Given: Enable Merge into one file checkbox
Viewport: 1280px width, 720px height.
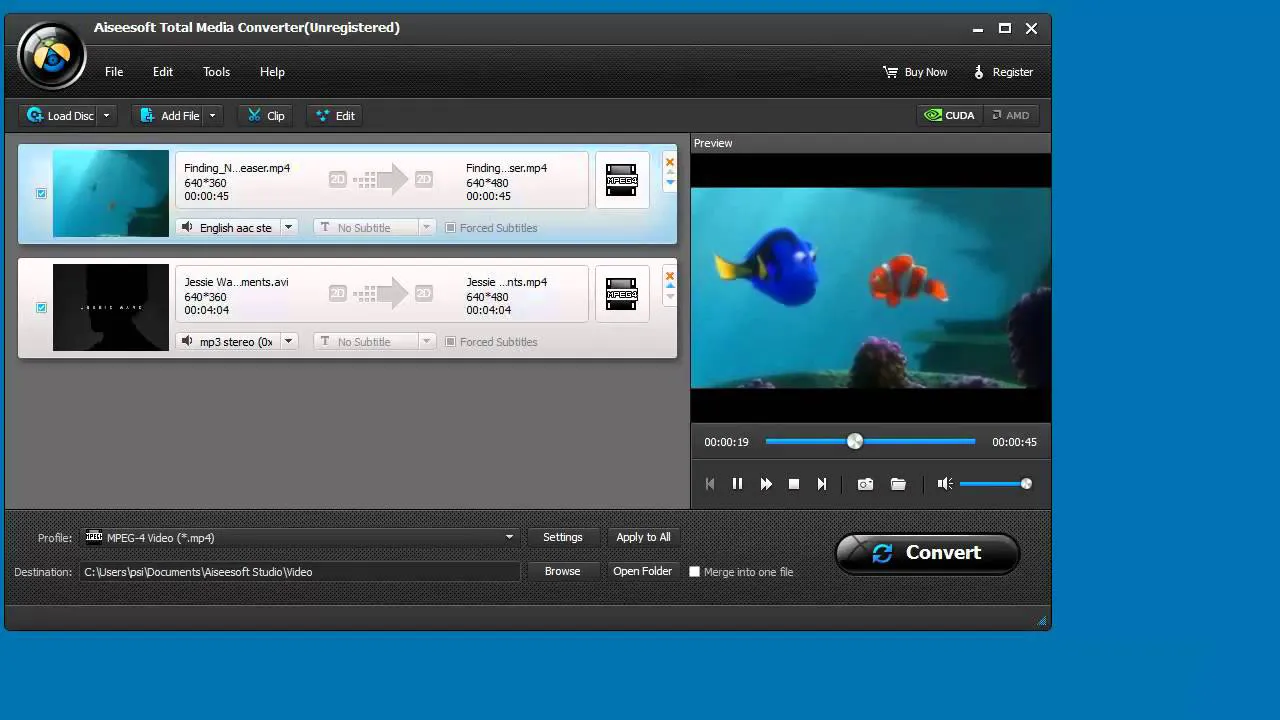Looking at the screenshot, I should 694,572.
